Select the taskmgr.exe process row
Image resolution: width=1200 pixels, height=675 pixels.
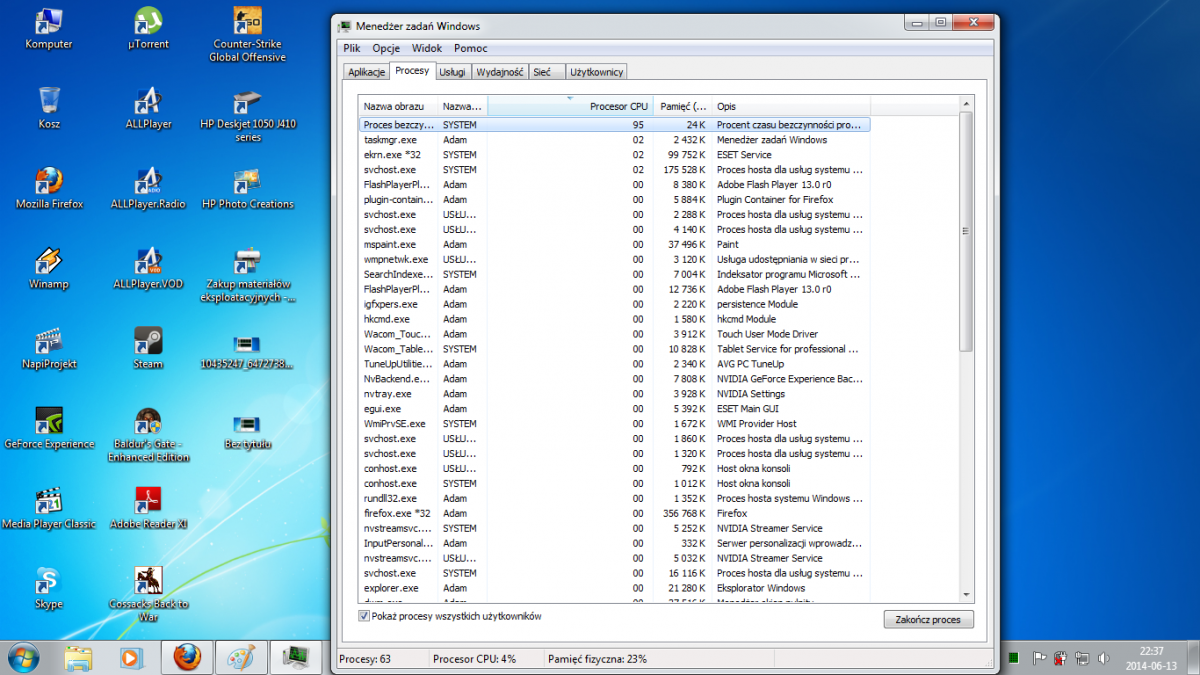[614, 140]
